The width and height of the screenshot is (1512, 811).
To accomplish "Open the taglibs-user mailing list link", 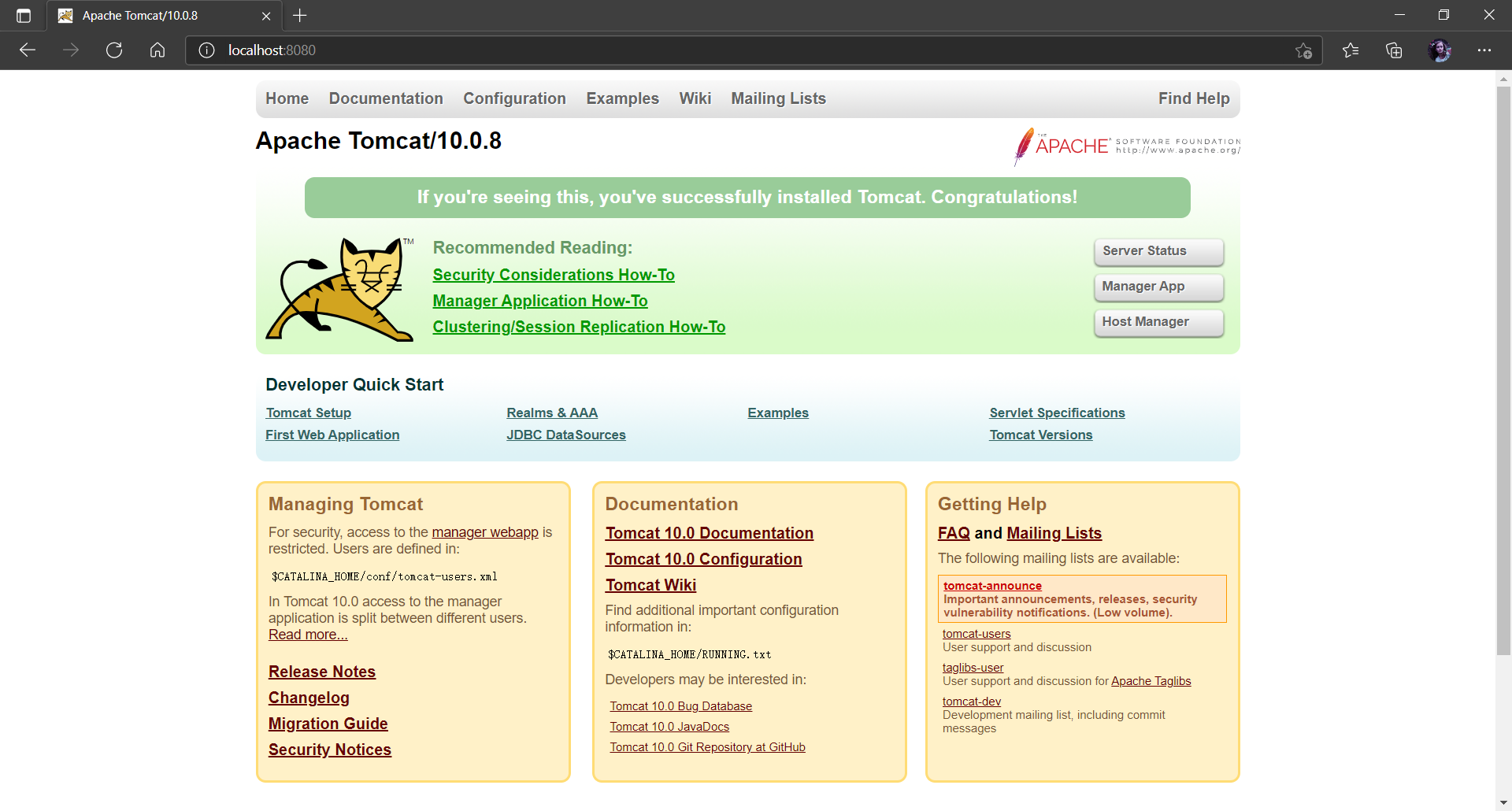I will (973, 668).
